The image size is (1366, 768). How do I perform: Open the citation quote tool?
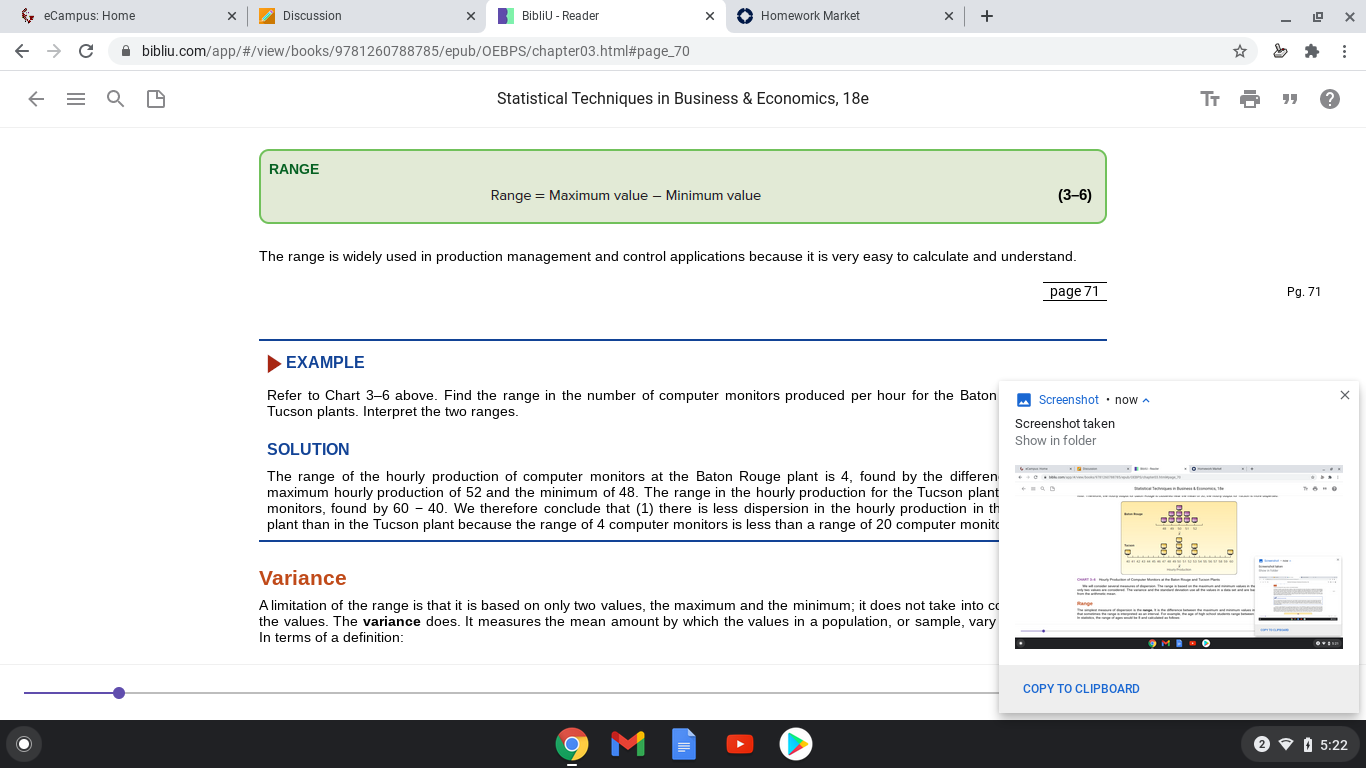[1290, 99]
